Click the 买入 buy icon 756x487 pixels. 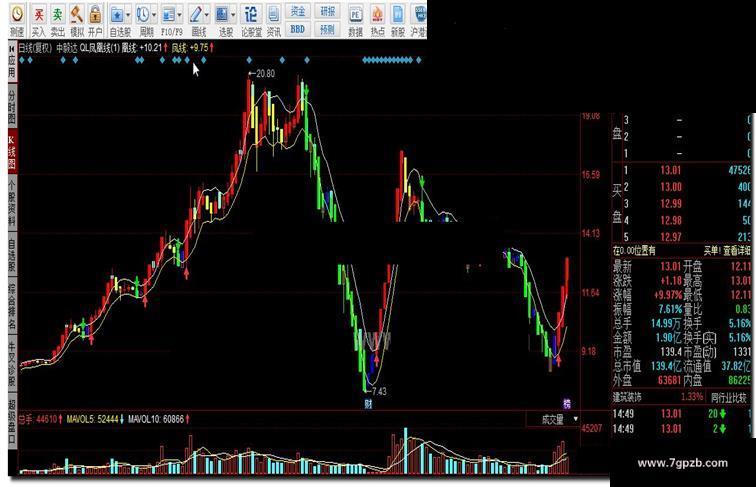pos(39,14)
